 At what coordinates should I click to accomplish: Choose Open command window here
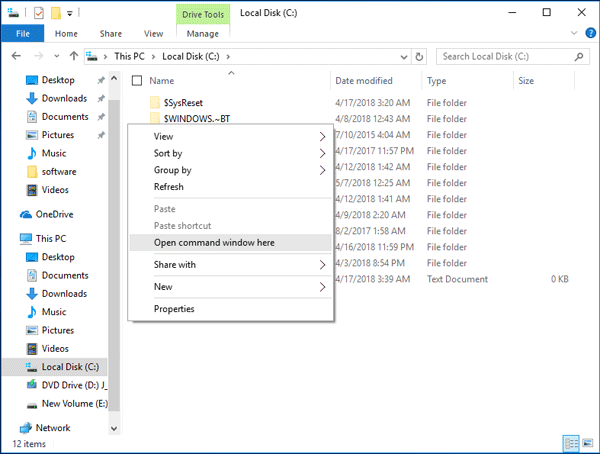point(231,243)
